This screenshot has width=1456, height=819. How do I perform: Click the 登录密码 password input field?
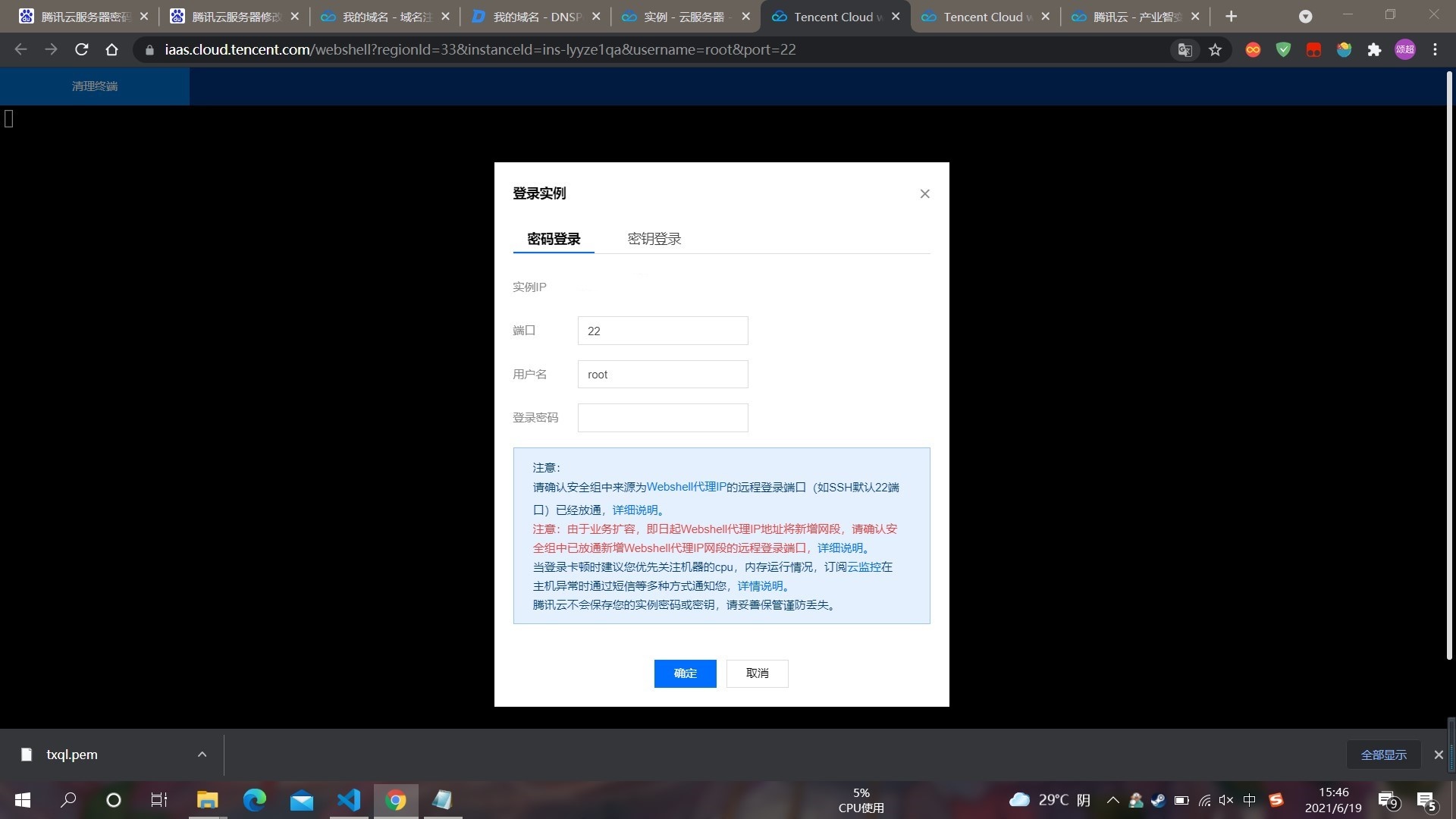coord(663,418)
